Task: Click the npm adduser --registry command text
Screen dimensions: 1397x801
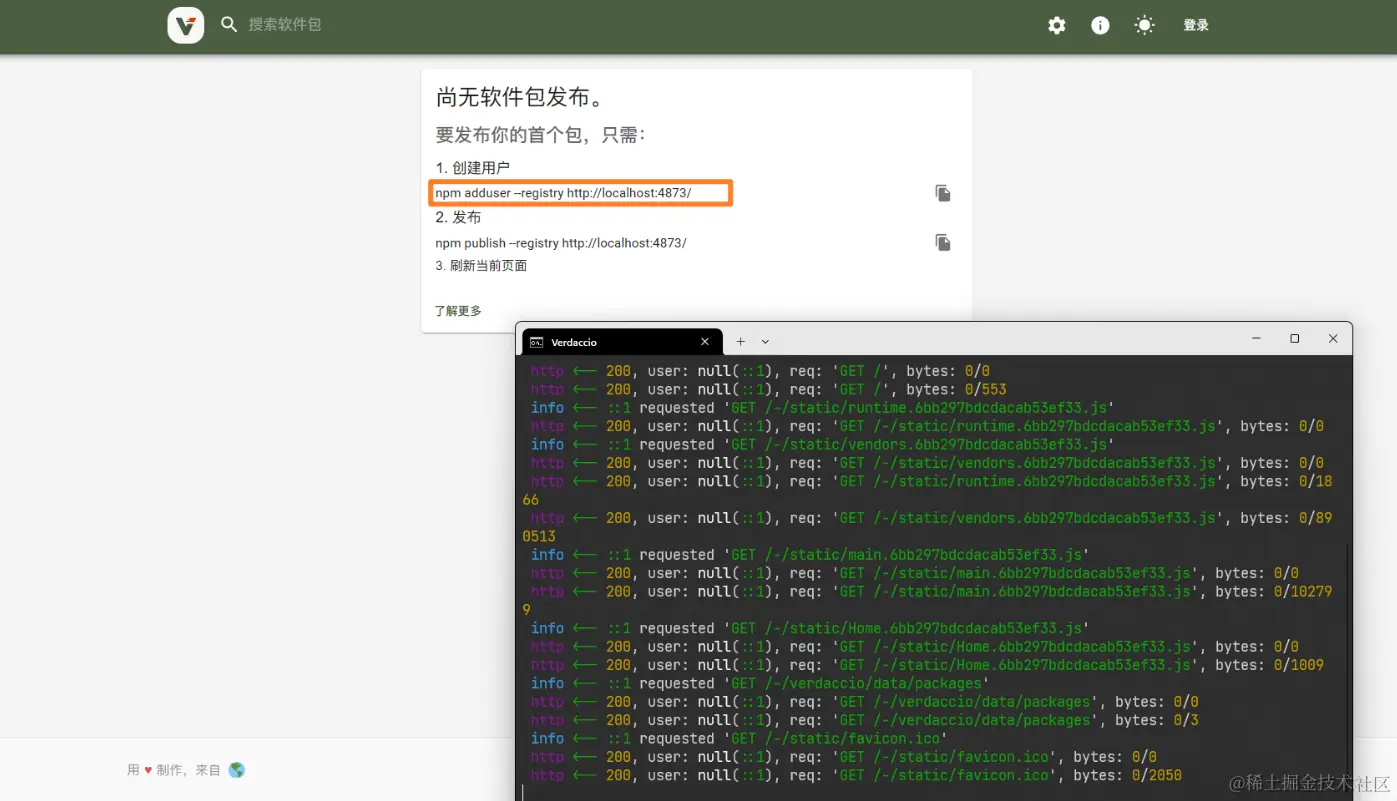Action: [563, 193]
